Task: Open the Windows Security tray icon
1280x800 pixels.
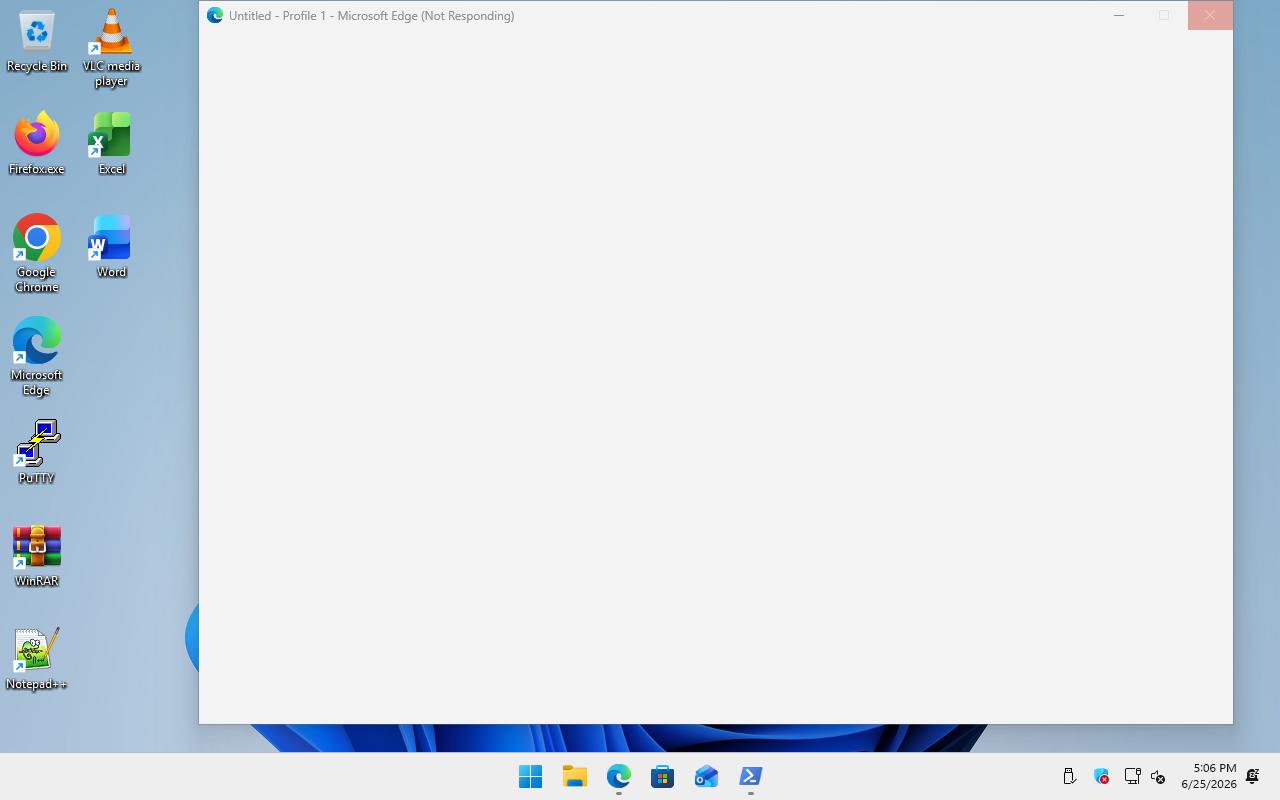Action: tap(1101, 776)
